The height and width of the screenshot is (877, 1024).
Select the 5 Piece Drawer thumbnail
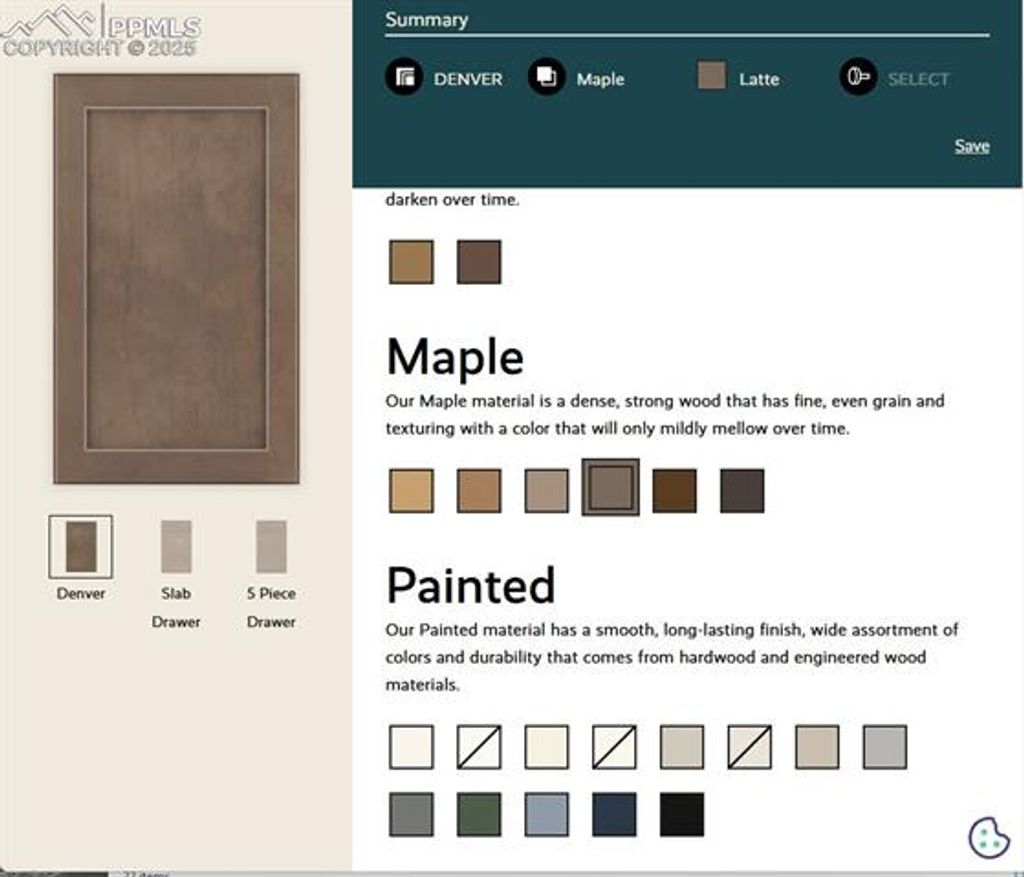(x=271, y=546)
